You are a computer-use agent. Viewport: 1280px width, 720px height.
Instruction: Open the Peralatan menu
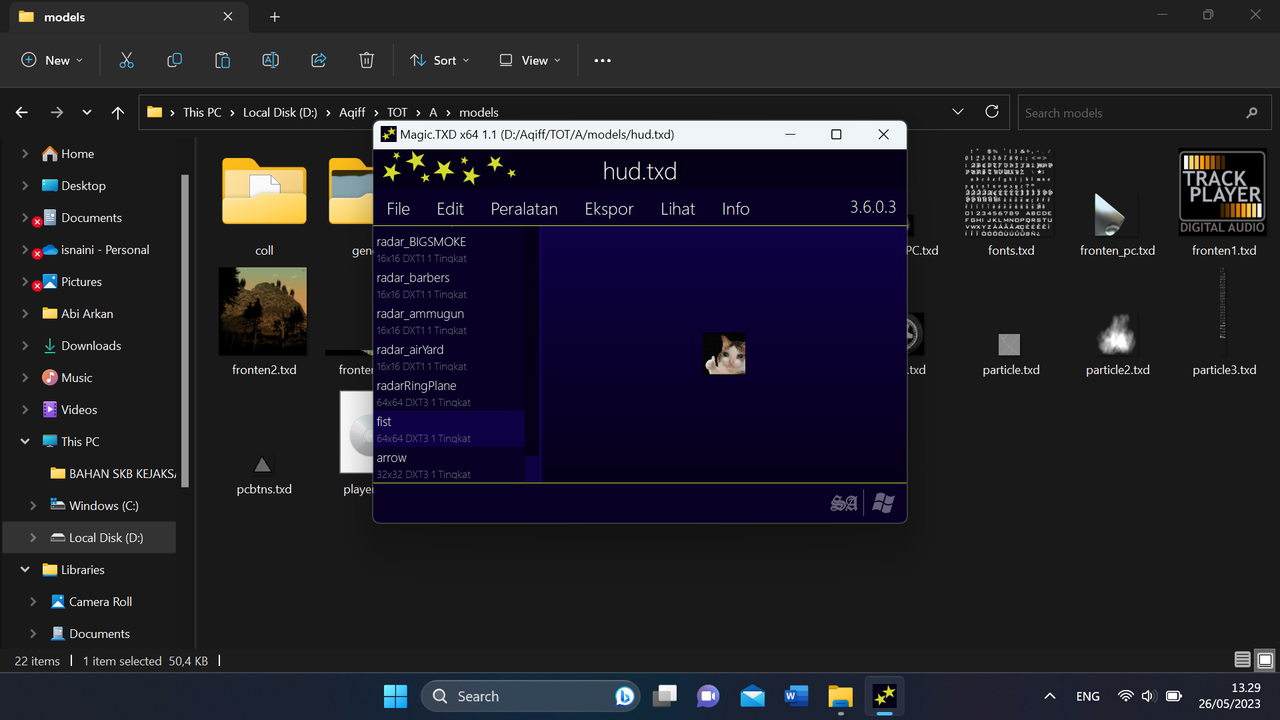tap(524, 209)
